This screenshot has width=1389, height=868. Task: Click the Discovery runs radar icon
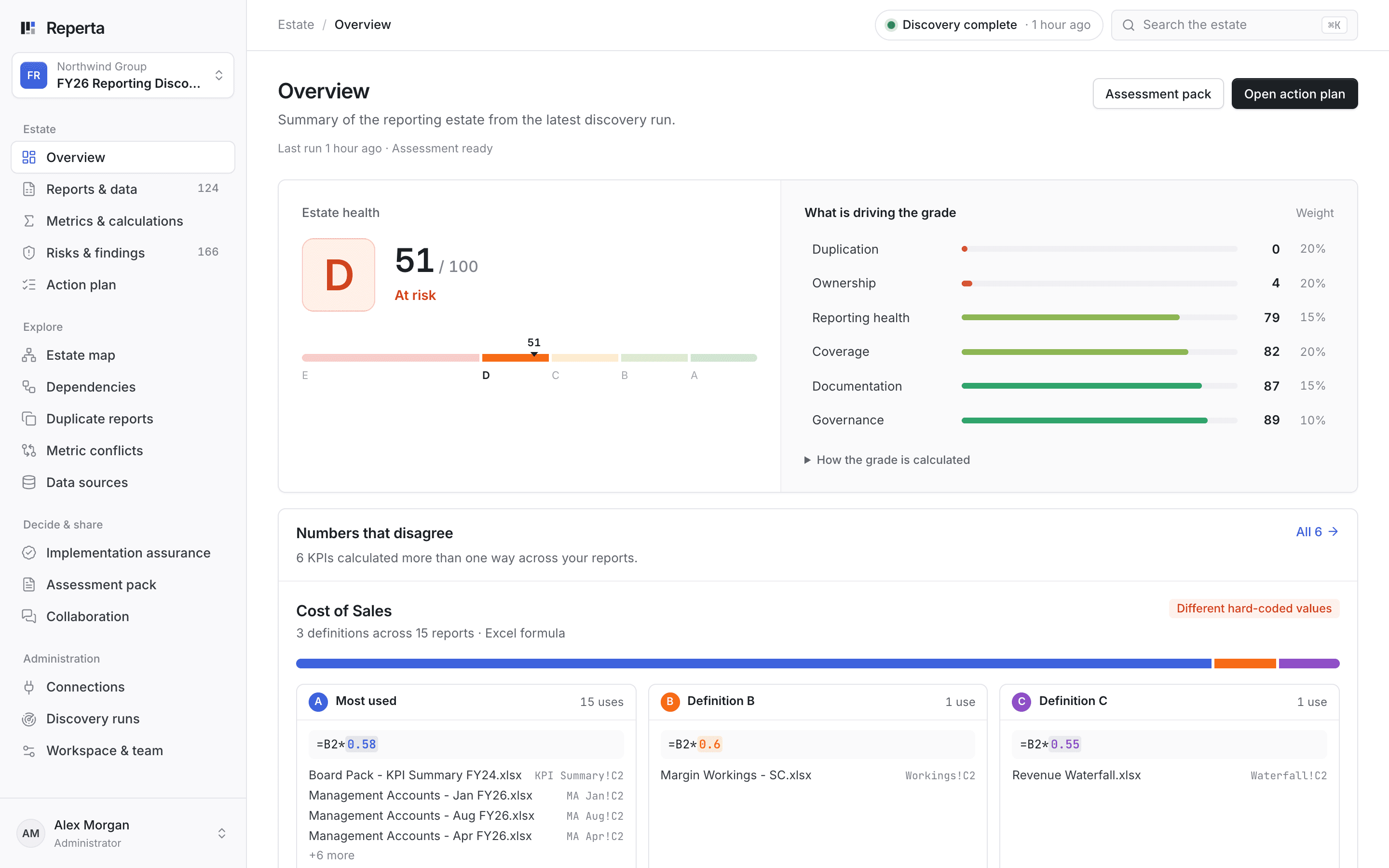29,719
